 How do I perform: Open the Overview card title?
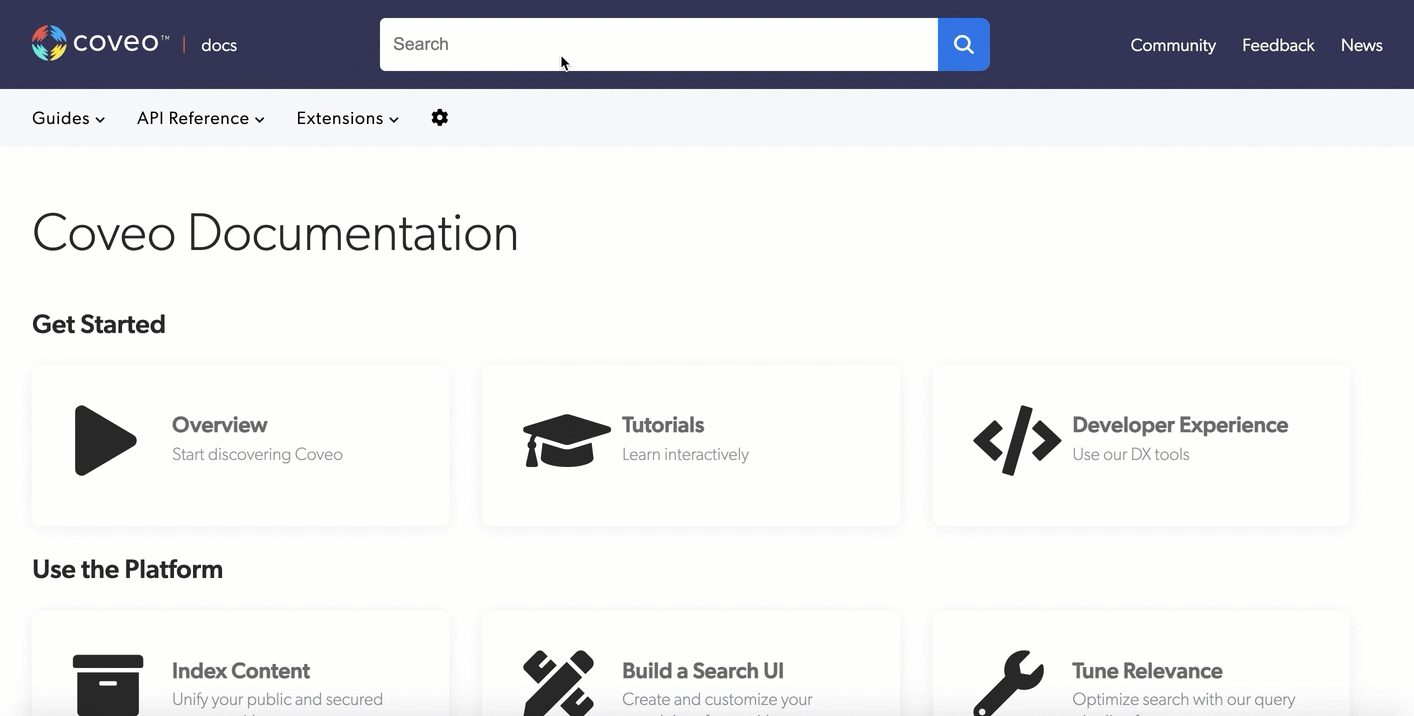pyautogui.click(x=219, y=425)
